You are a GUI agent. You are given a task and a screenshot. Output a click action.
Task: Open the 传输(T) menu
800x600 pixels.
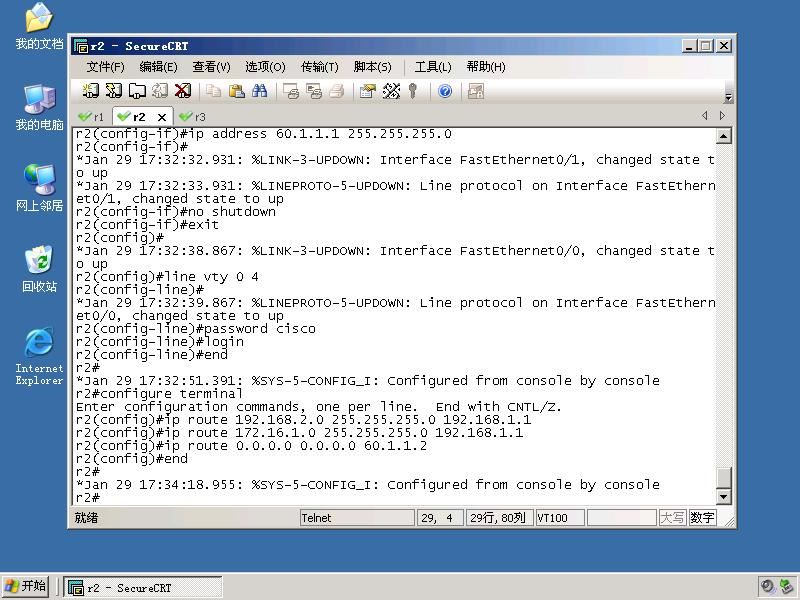[319, 67]
